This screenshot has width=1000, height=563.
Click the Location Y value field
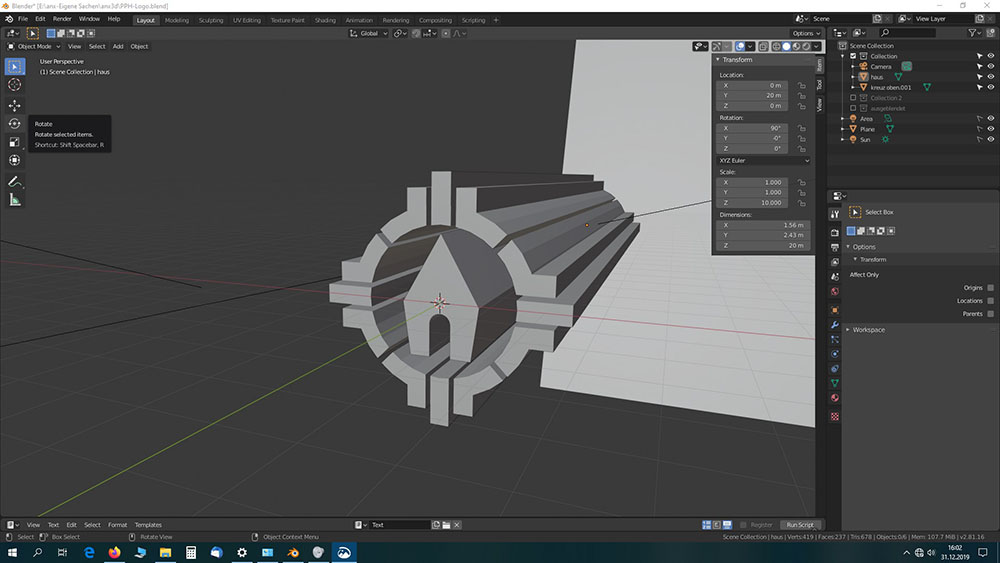(753, 95)
